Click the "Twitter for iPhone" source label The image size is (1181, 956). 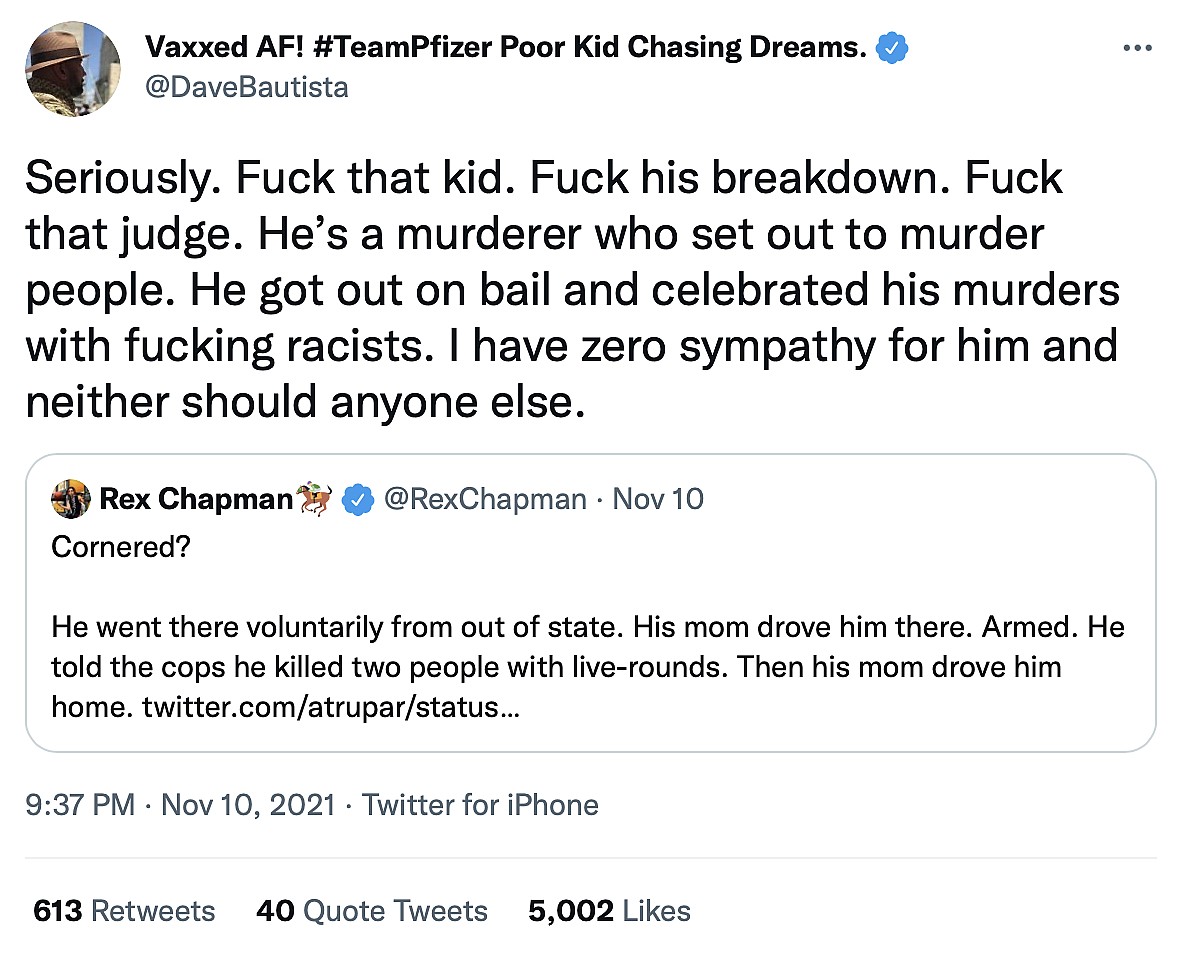click(x=480, y=805)
